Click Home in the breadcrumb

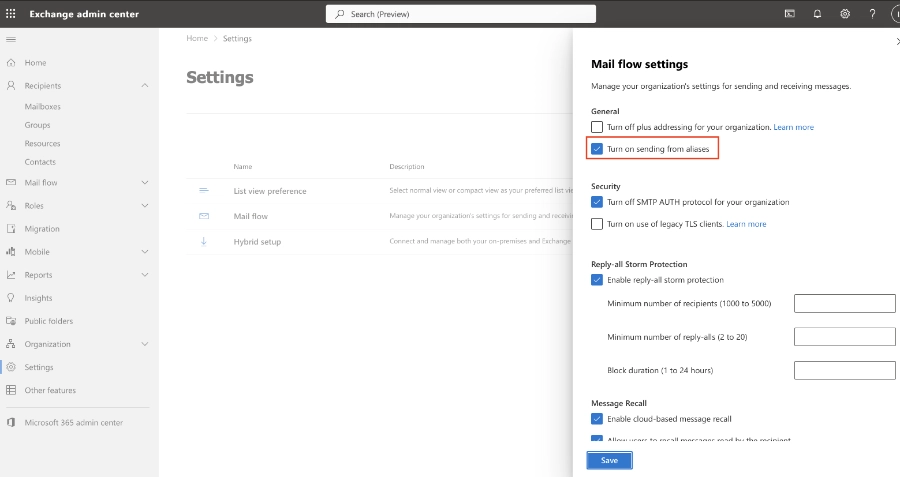pyautogui.click(x=197, y=38)
